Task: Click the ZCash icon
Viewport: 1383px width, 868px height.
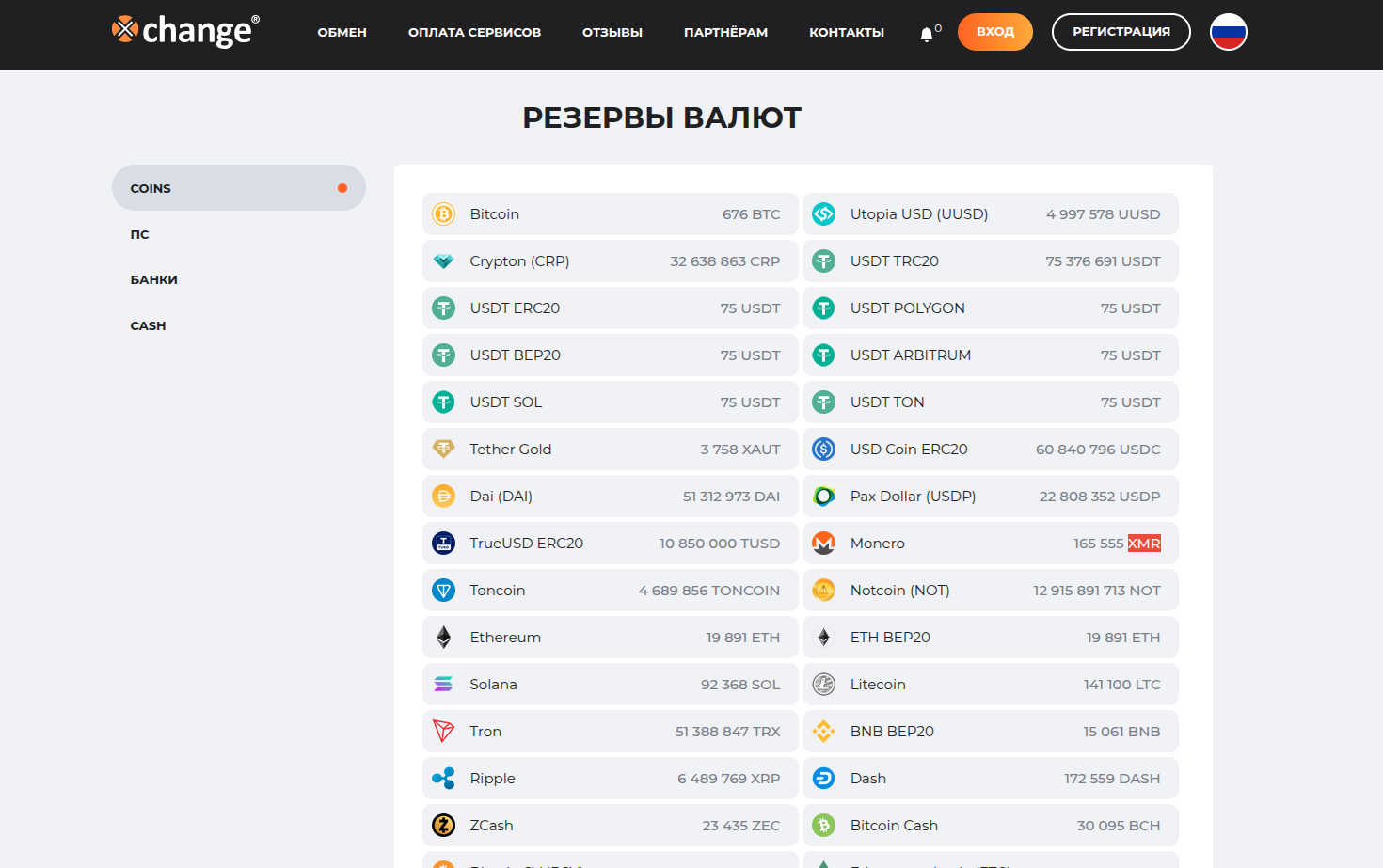Action: (443, 826)
